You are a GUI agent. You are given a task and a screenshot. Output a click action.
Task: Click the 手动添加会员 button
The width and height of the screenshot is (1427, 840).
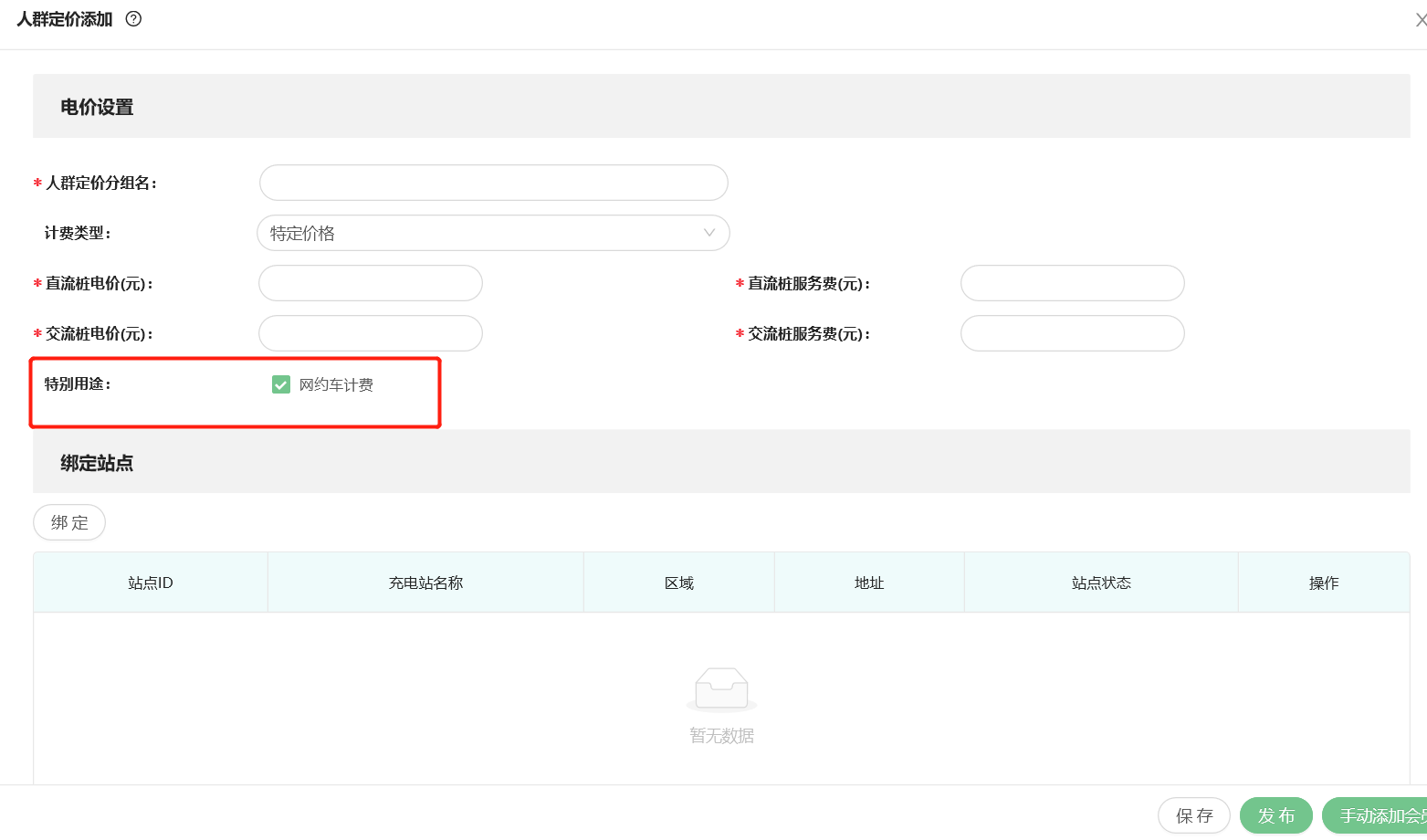tap(1379, 815)
